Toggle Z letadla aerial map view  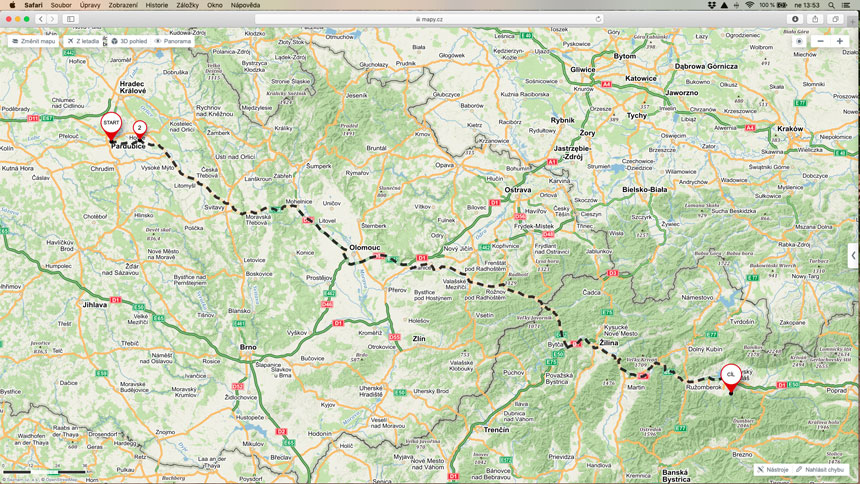click(x=84, y=41)
